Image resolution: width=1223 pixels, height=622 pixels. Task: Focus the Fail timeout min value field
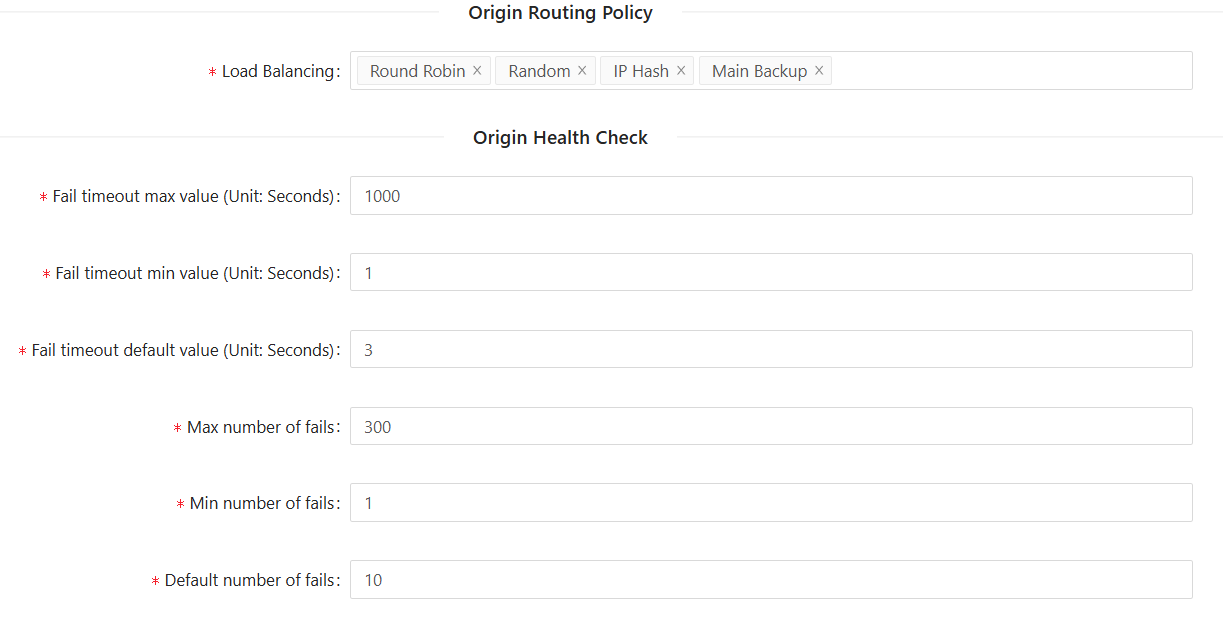(x=770, y=273)
